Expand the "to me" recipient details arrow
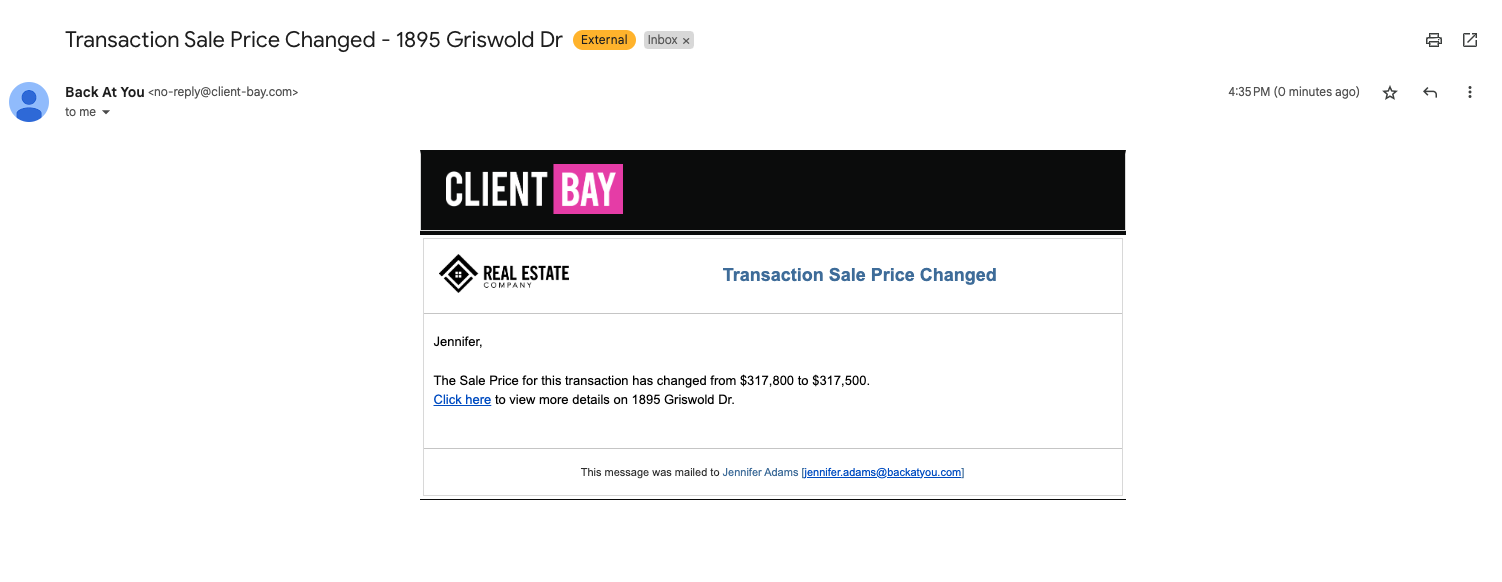This screenshot has height=582, width=1502. pos(106,113)
